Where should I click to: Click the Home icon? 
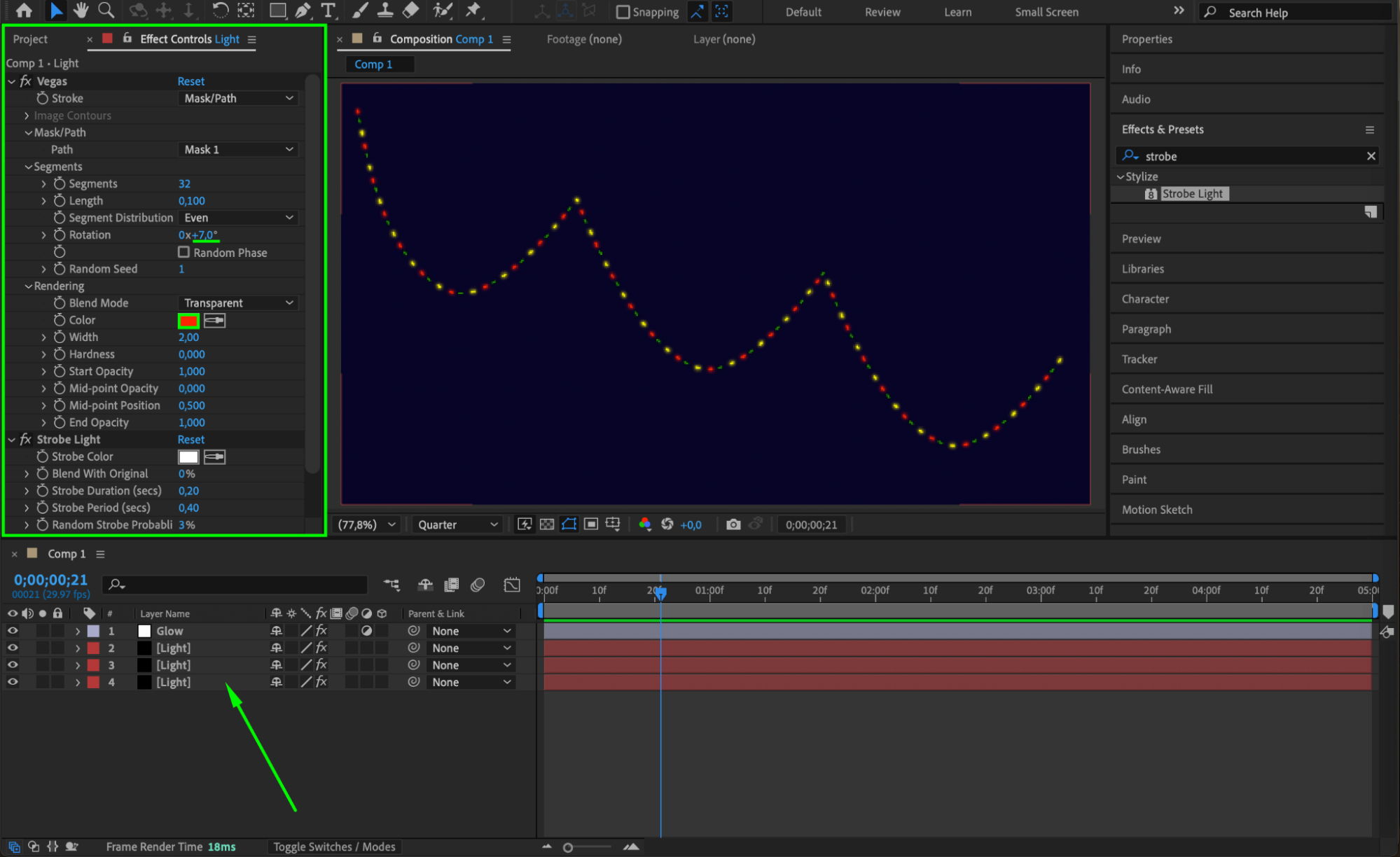coord(24,11)
